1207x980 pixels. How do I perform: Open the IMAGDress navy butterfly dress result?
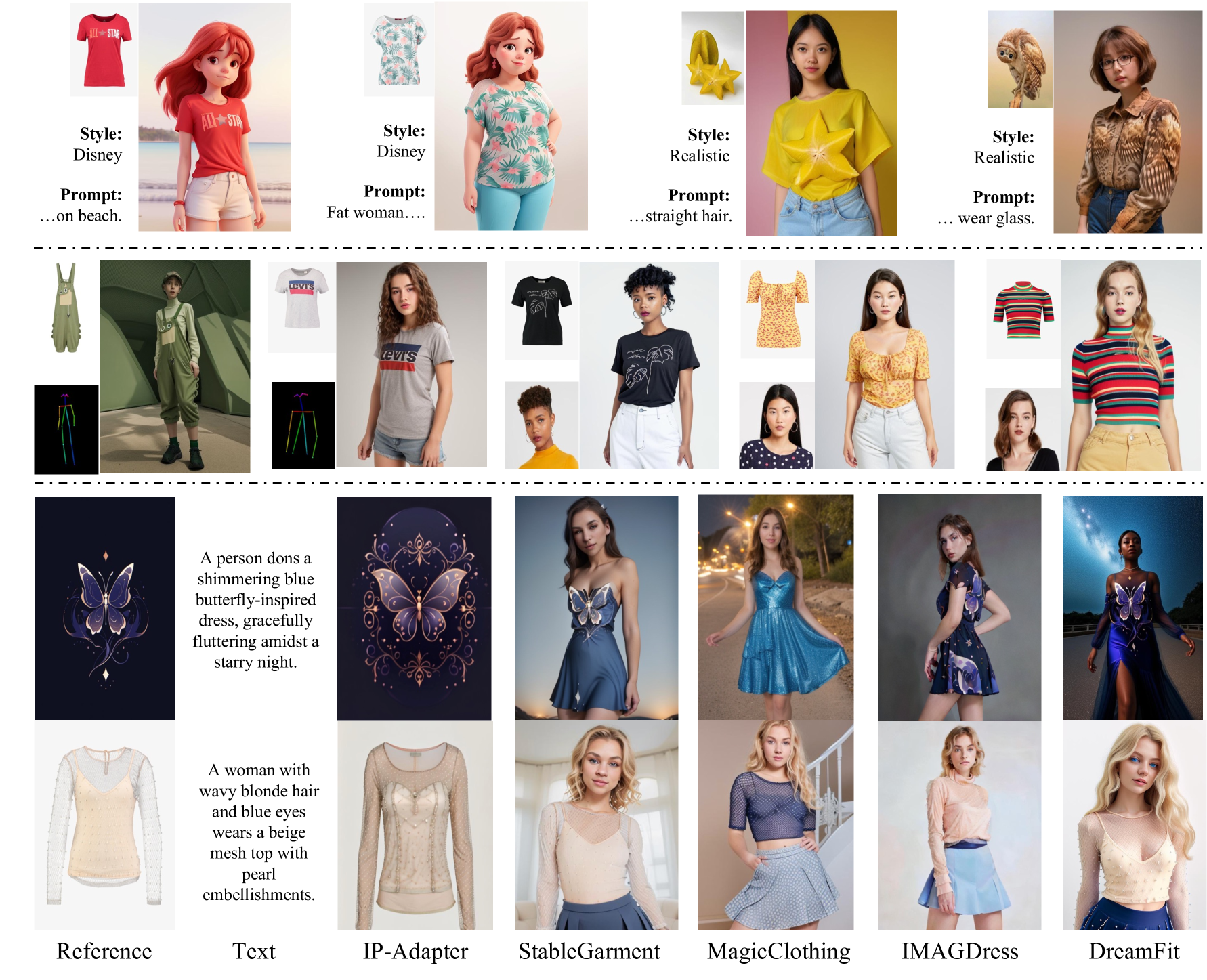click(960, 608)
